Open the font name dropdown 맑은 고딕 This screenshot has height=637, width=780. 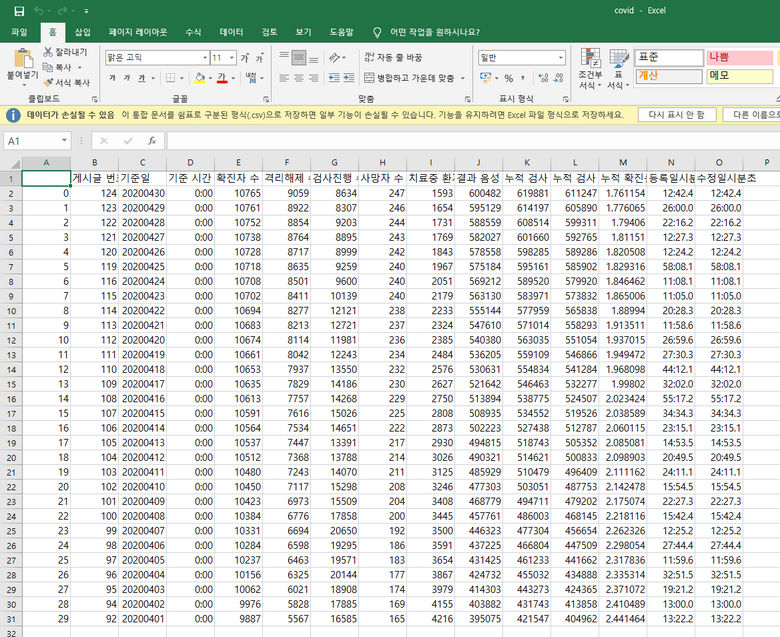[x=204, y=58]
